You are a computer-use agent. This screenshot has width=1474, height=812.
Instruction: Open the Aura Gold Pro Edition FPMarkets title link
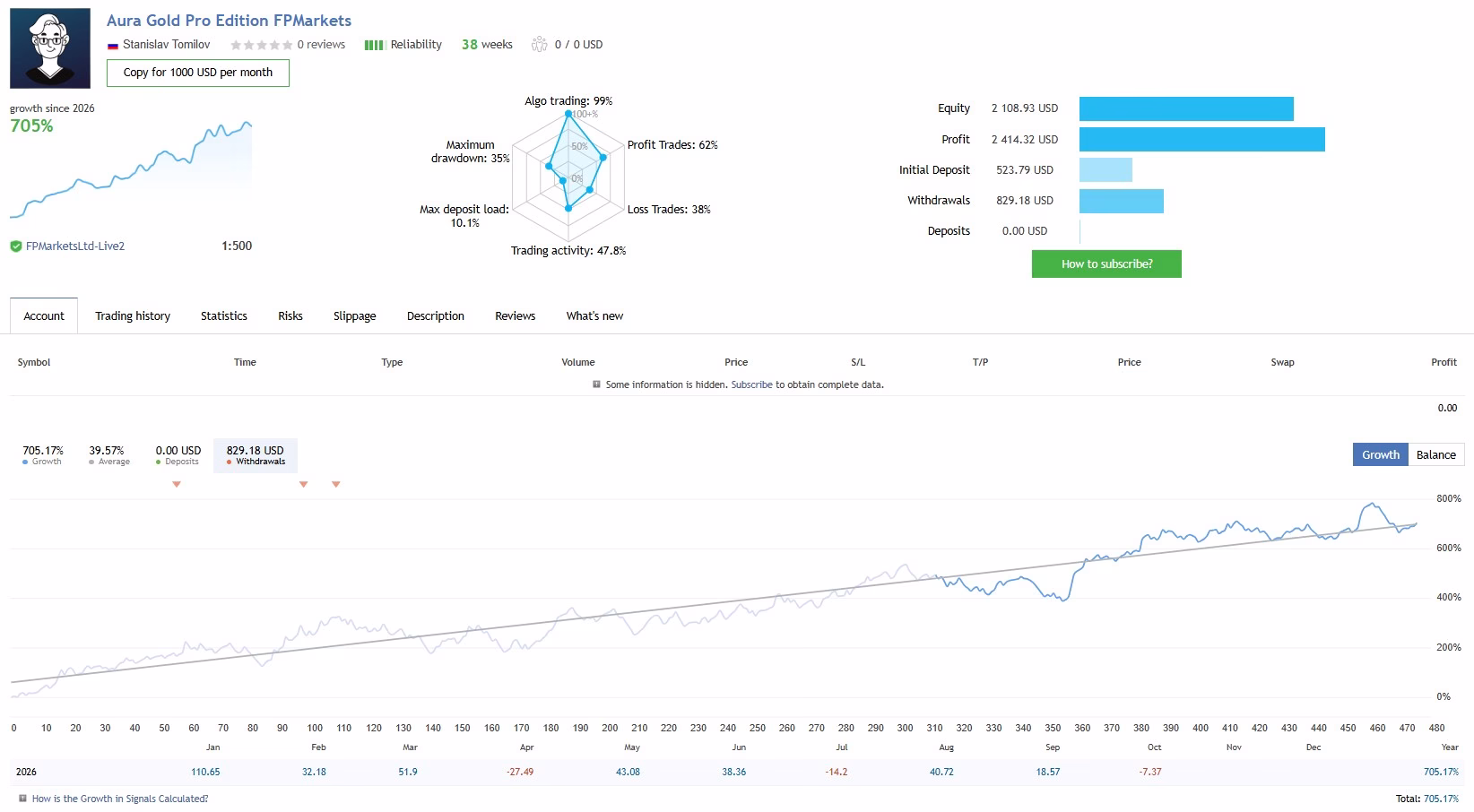[229, 21]
